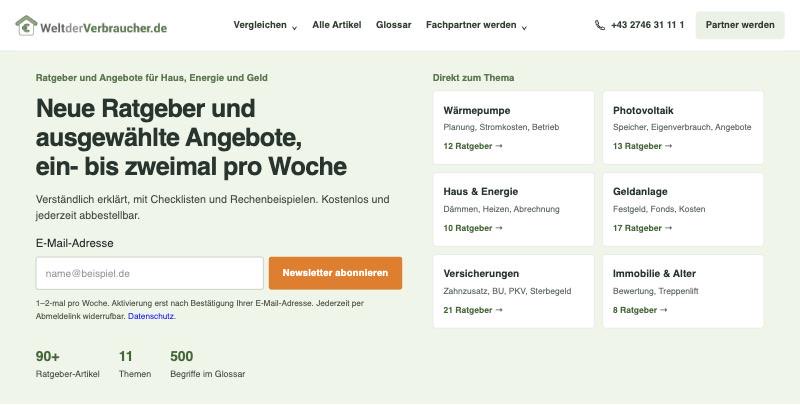The width and height of the screenshot is (800, 405).
Task: Click the 'Dämmen, Heizen, Abrechnung' text
Action: 502,209
